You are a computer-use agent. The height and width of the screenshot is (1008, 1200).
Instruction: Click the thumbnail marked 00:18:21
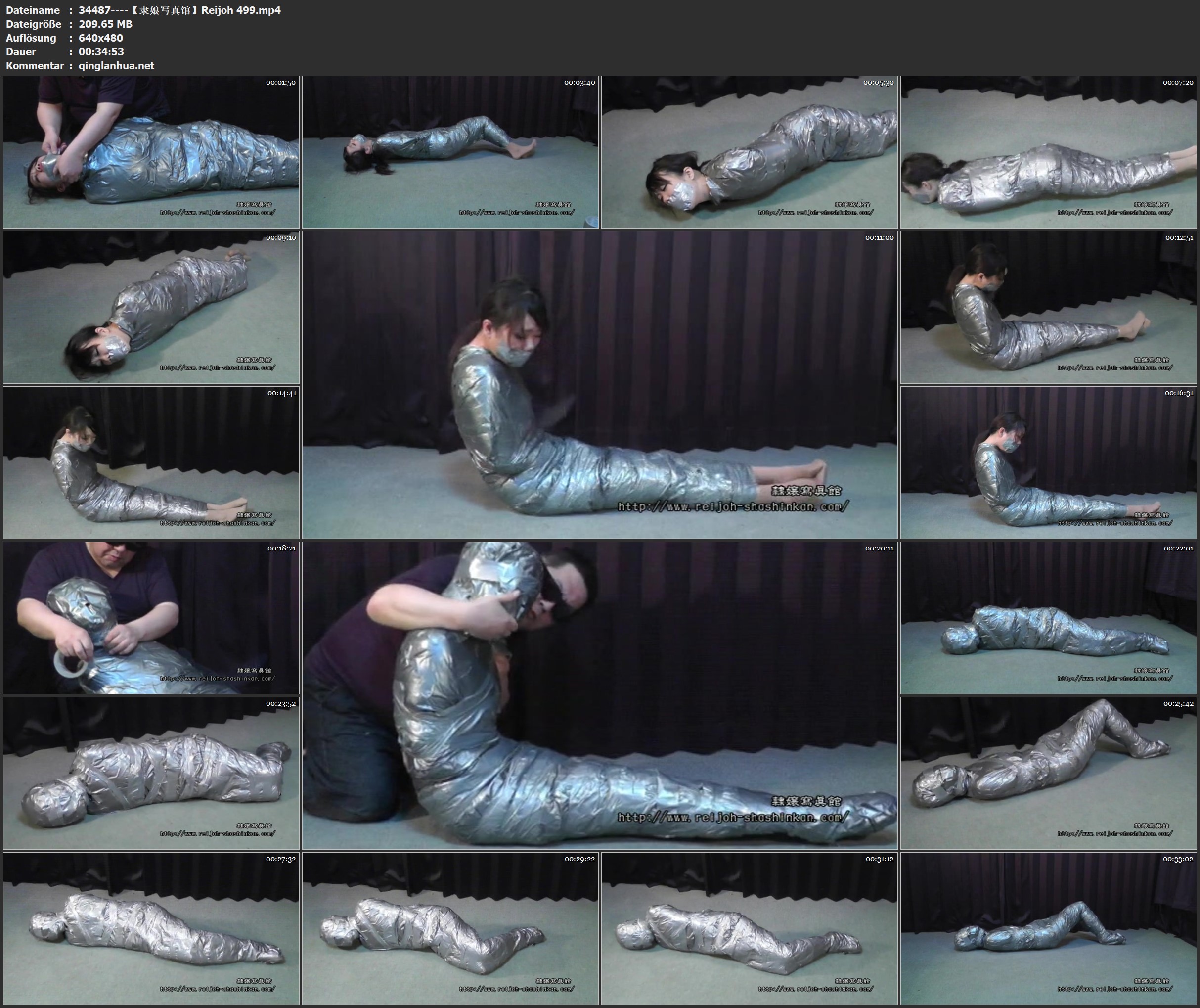click(151, 618)
